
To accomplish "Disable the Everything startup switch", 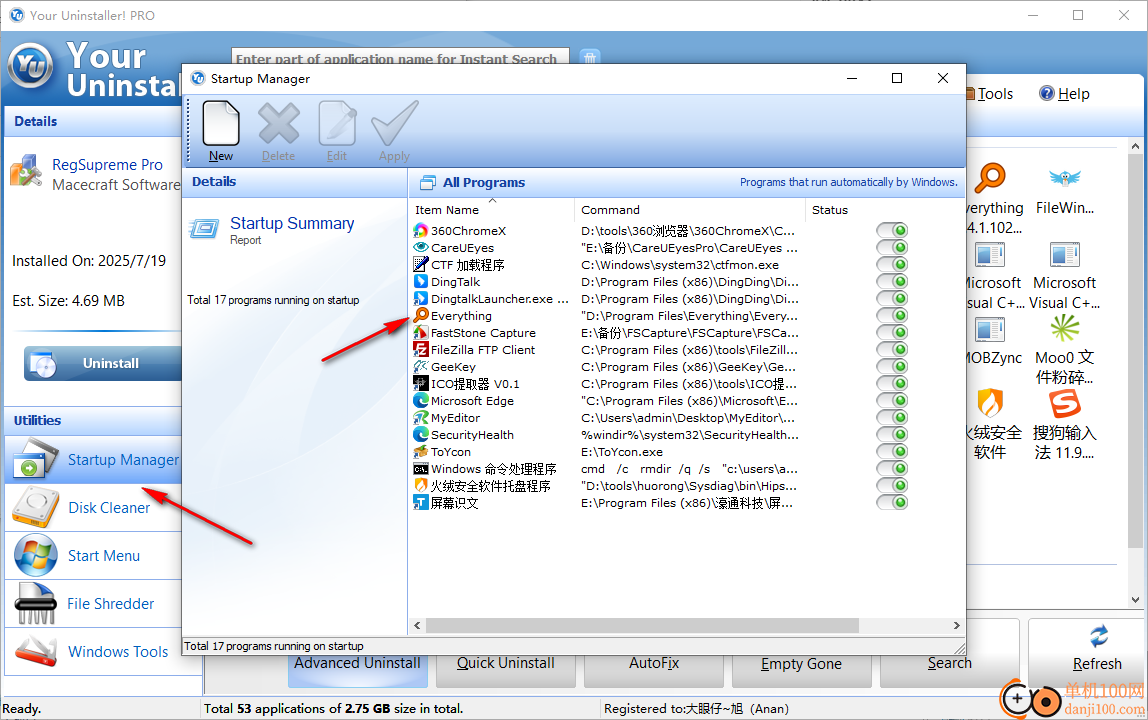I will point(892,316).
